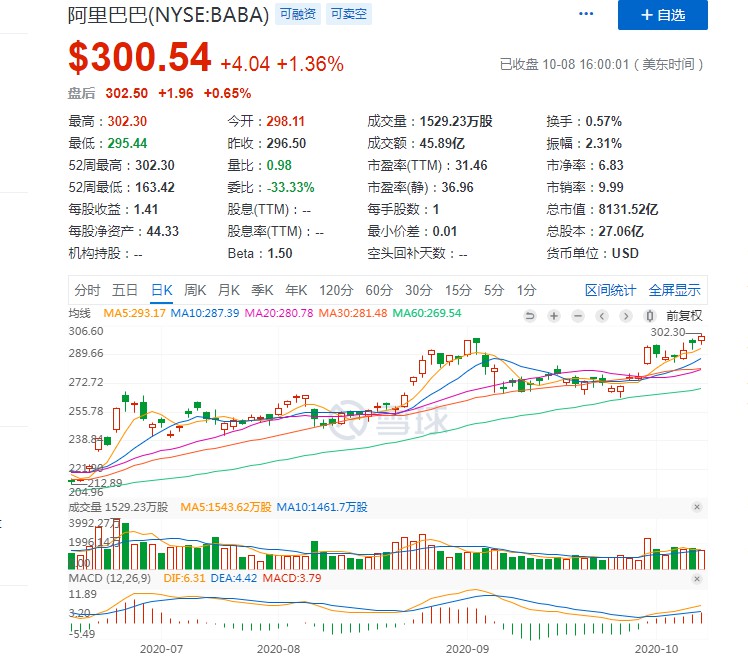The width and height of the screenshot is (748, 658).
Task: Open the 区间统计 range statistics link
Action: pyautogui.click(x=611, y=290)
